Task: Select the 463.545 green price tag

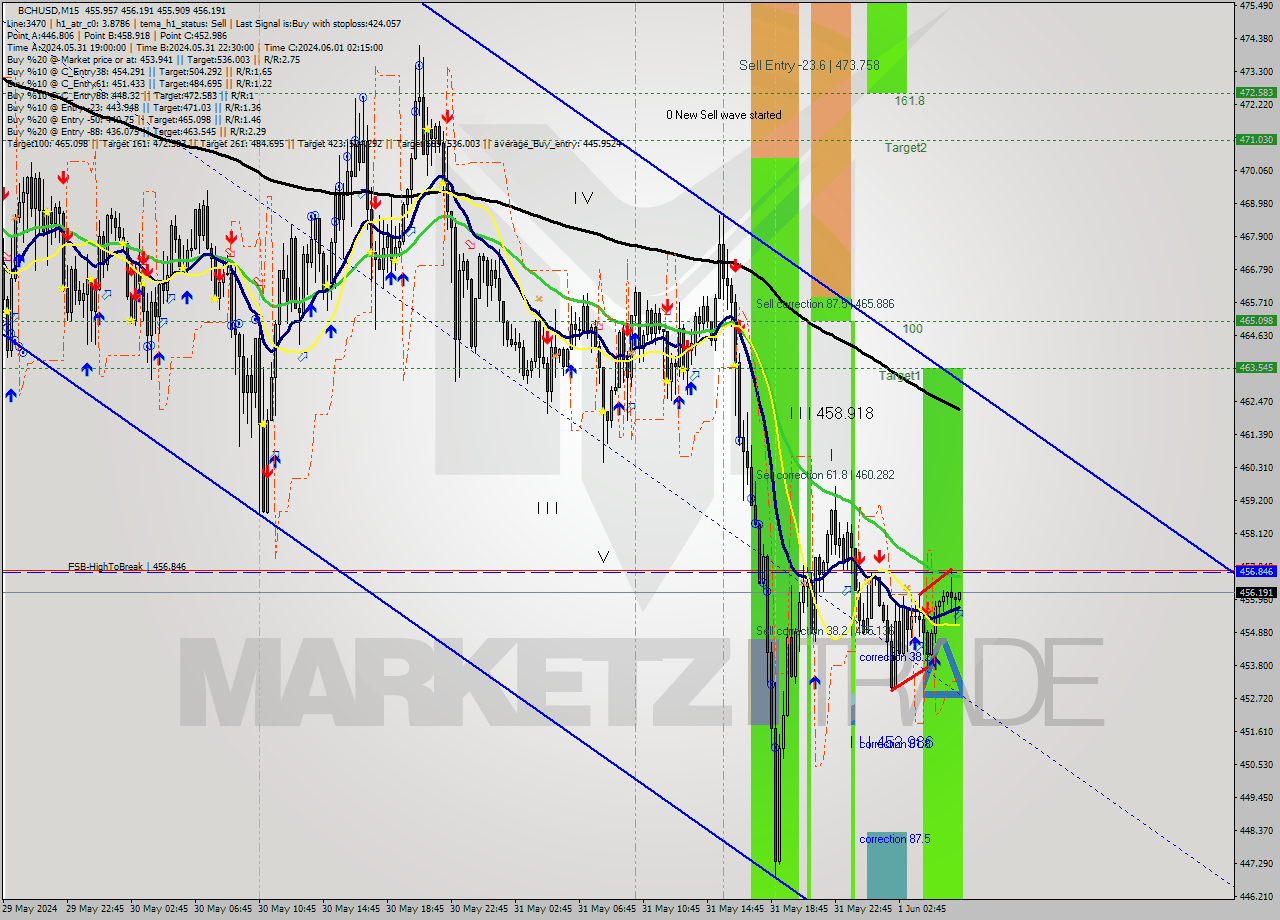Action: coord(1256,367)
